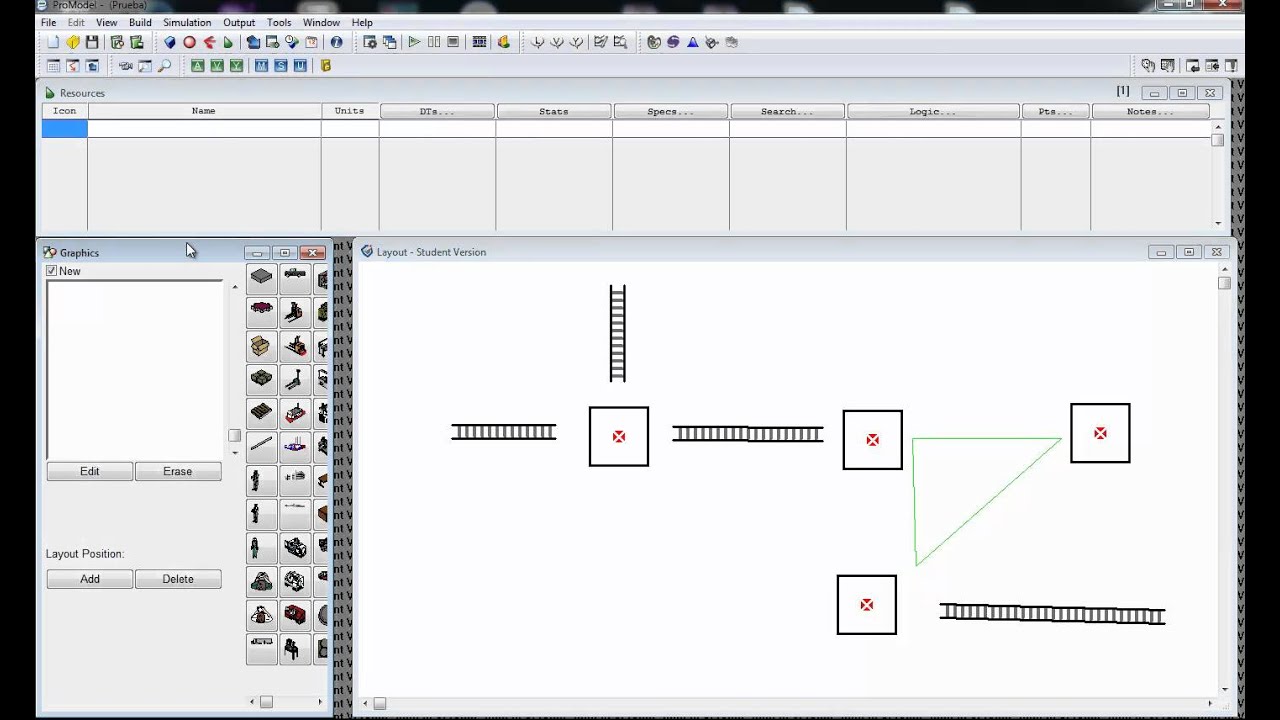Select the gray slab graphic icon
1280x720 pixels.
pyautogui.click(x=261, y=277)
